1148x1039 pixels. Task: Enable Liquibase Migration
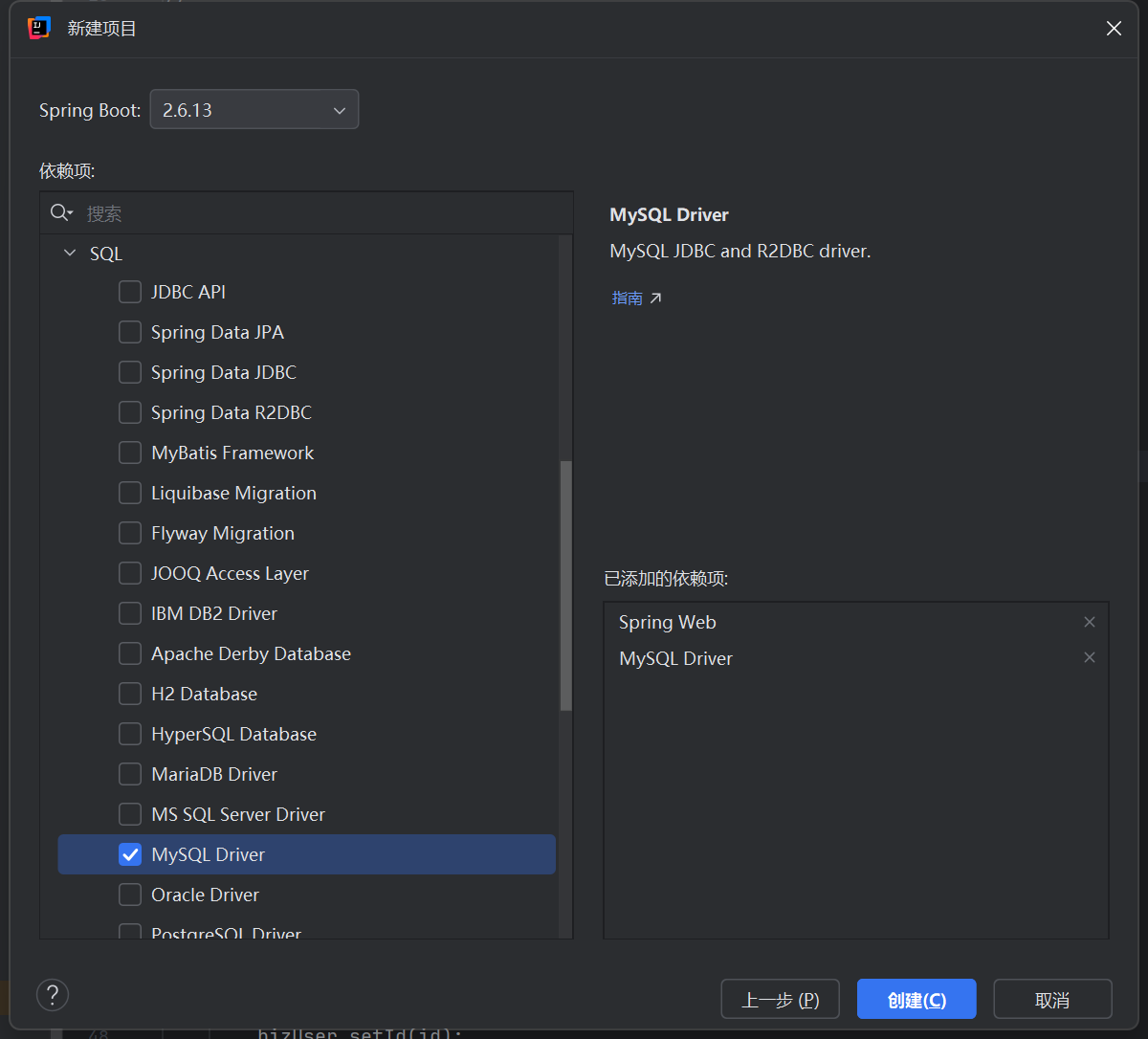point(130,493)
